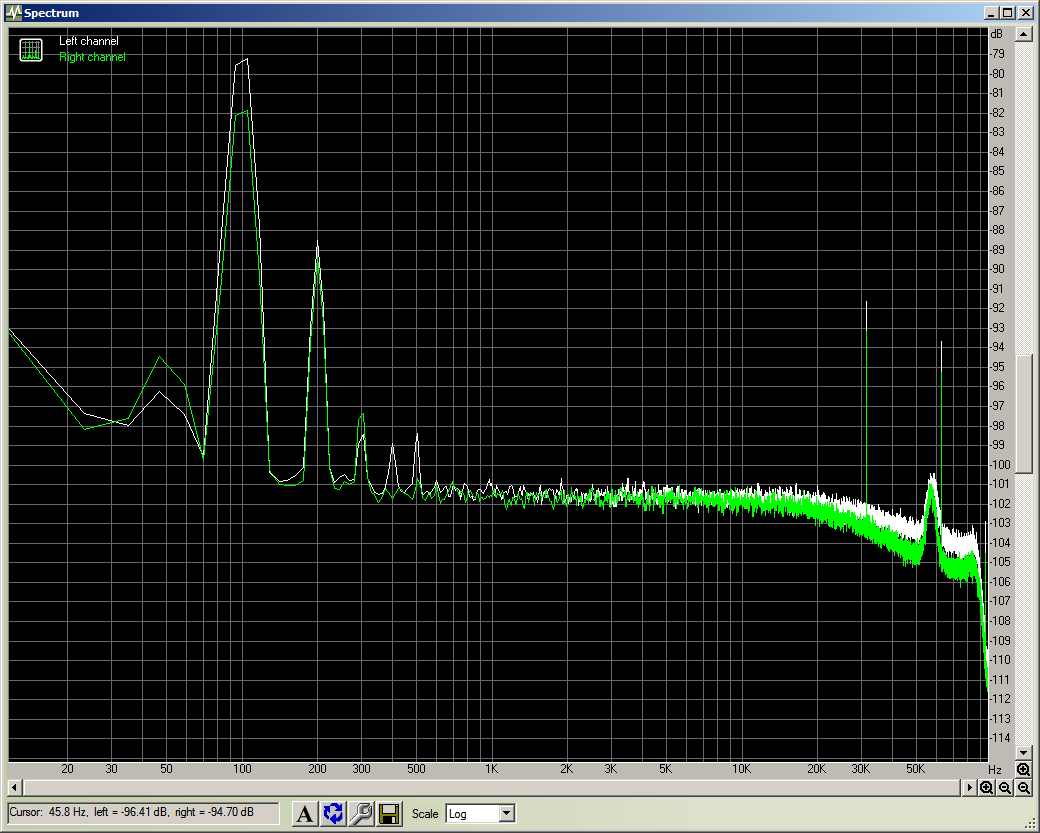Click the graph legend icon beside Left channel
1040x833 pixels.
[31, 50]
